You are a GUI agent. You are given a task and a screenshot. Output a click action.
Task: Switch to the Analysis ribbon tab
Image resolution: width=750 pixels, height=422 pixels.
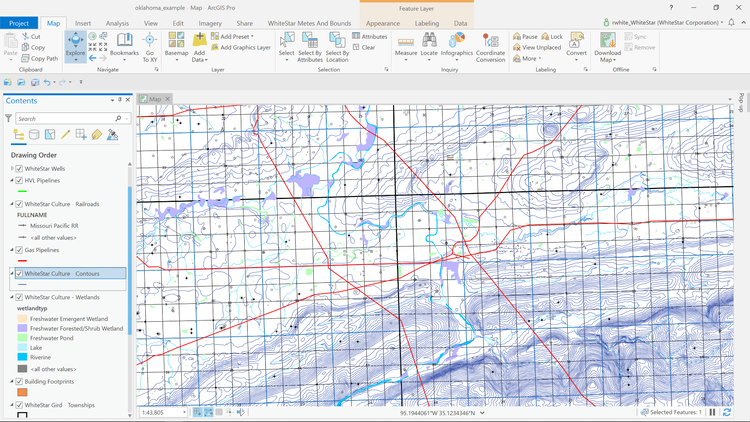117,23
